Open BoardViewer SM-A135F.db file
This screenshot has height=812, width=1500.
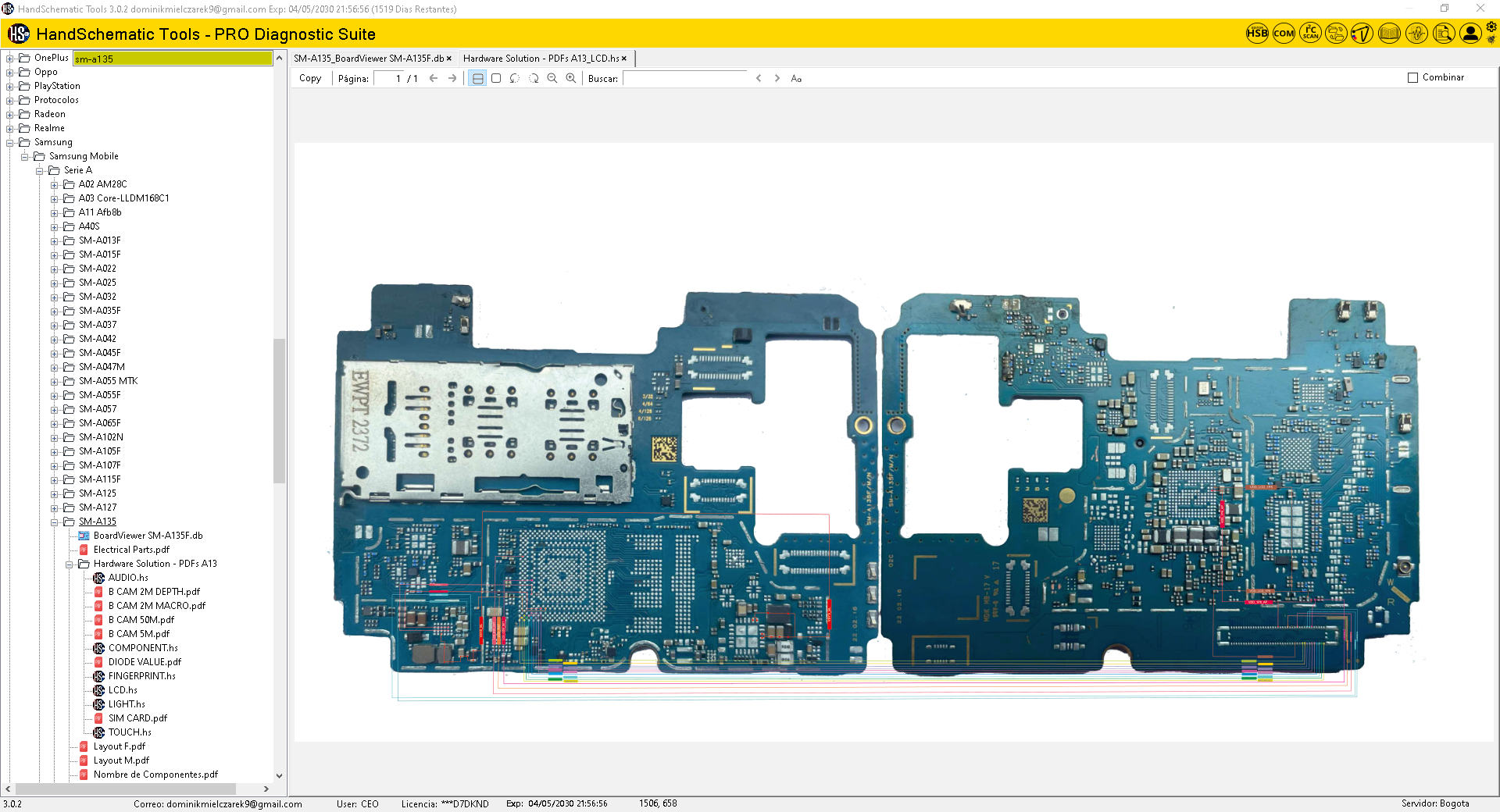148,536
